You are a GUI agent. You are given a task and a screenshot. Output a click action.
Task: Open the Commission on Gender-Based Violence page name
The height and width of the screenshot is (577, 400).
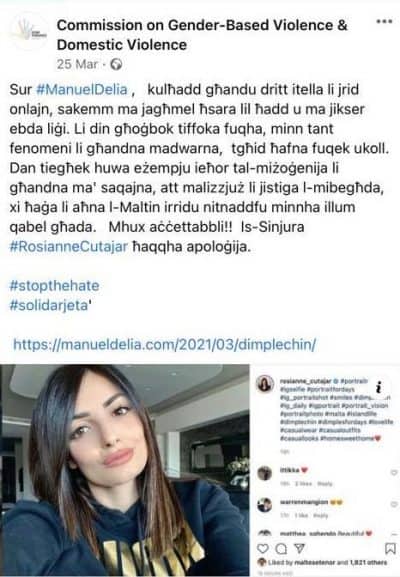pyautogui.click(x=202, y=35)
